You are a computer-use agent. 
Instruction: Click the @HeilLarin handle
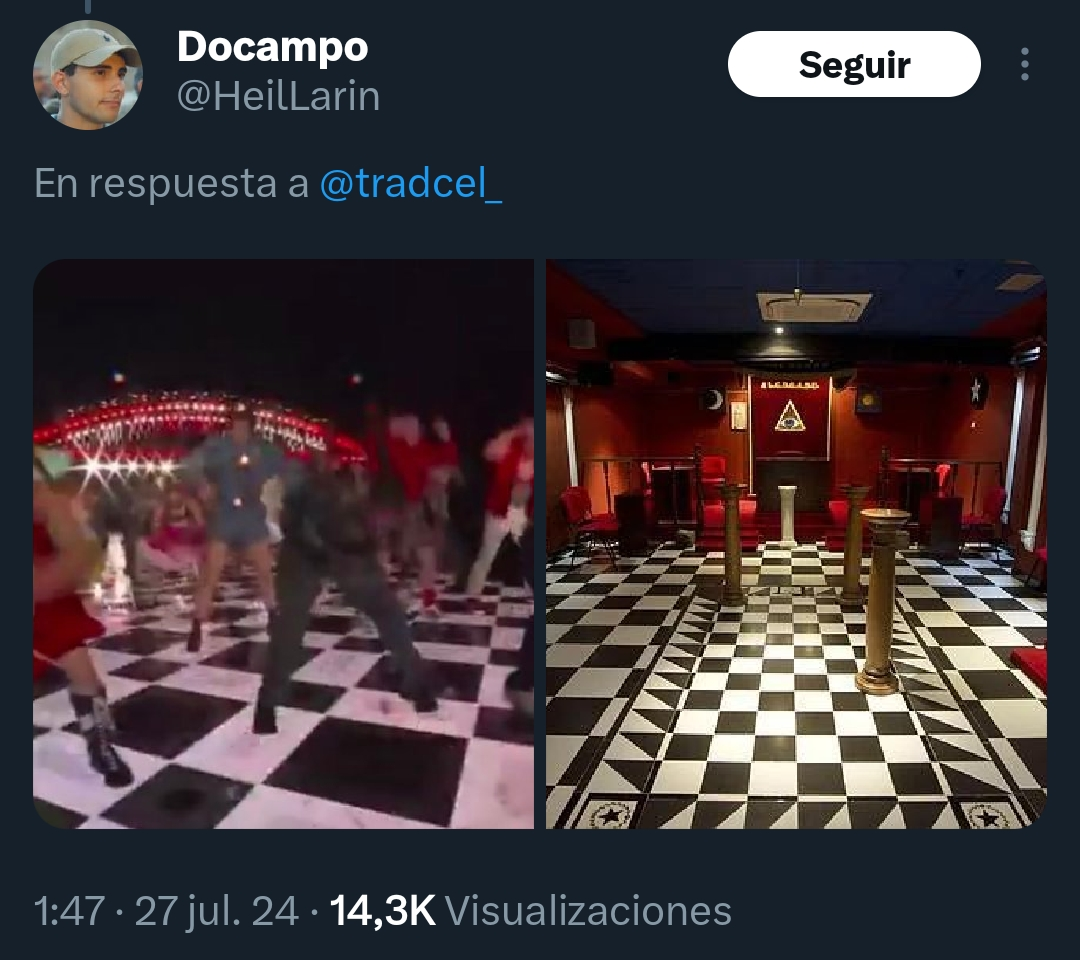[278, 96]
